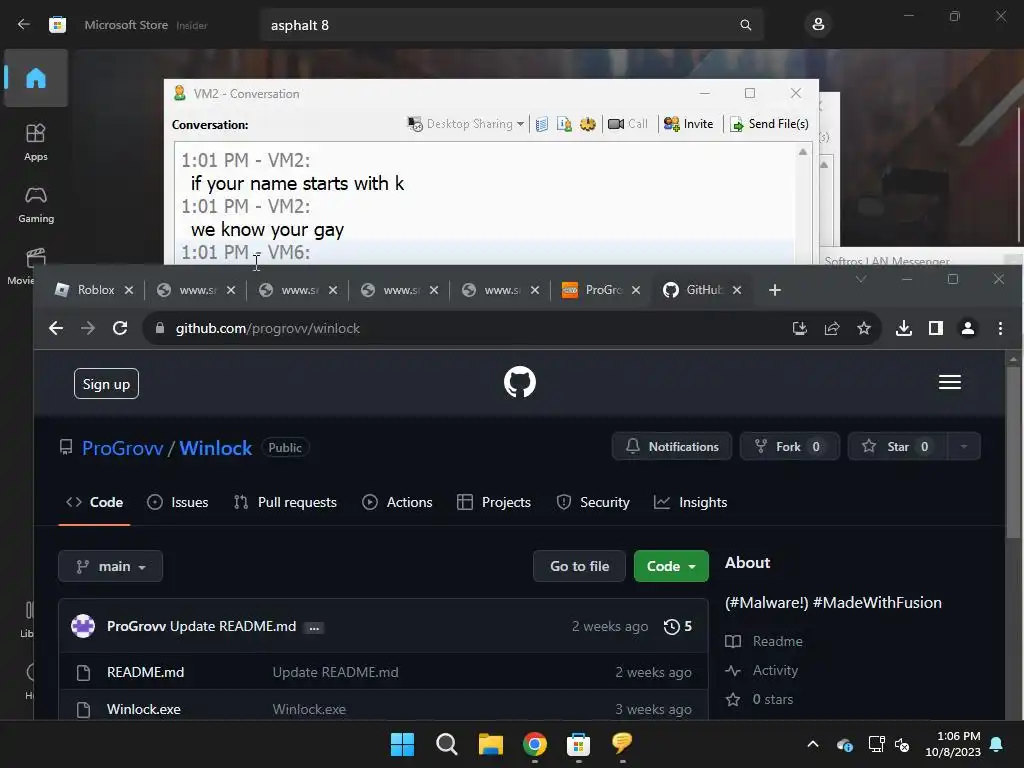
Task: Open the Projects tab
Action: coord(494,502)
